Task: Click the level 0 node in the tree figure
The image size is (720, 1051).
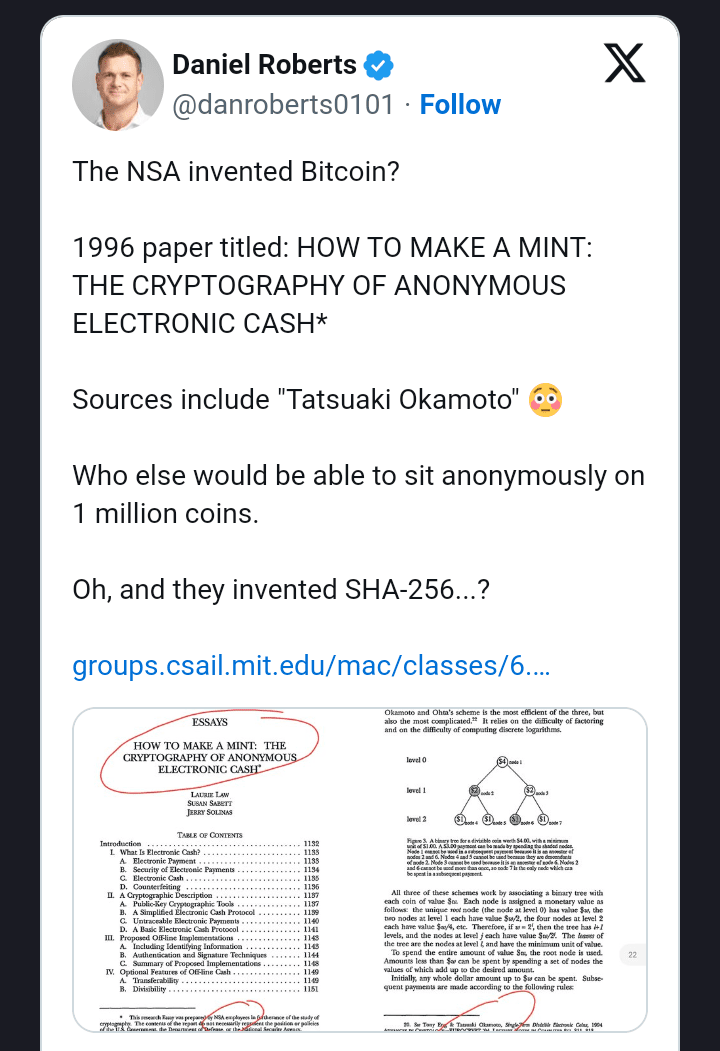Action: click(x=501, y=760)
